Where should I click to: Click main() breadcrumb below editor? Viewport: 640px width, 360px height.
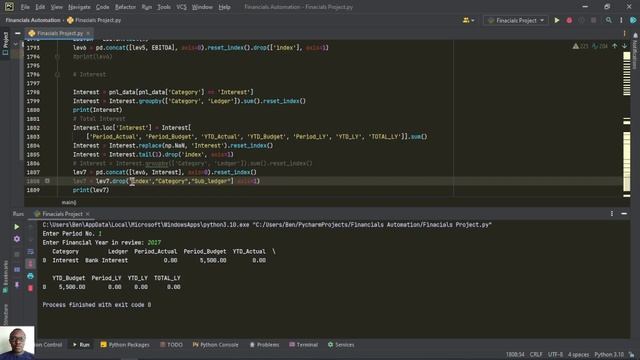pos(69,202)
